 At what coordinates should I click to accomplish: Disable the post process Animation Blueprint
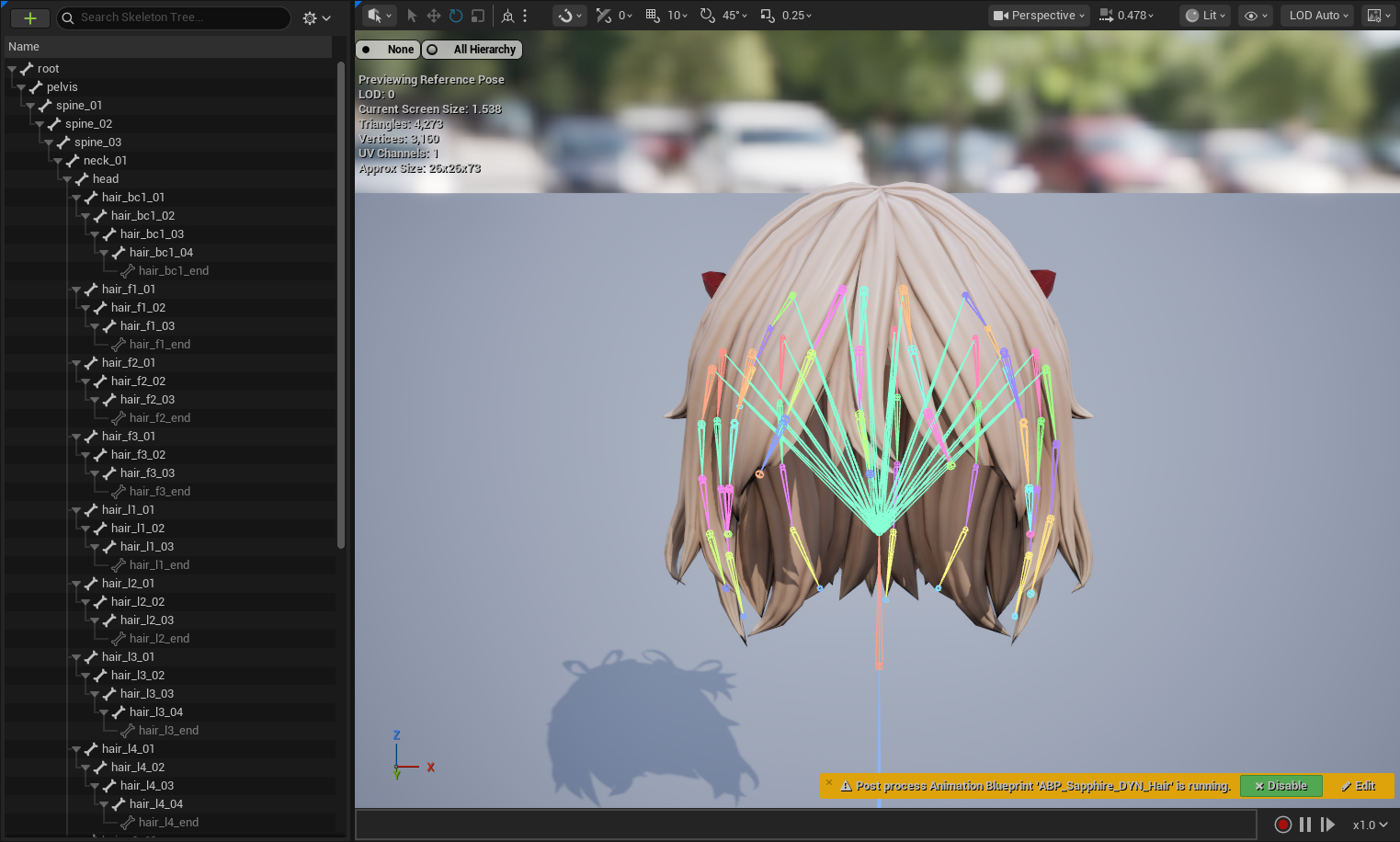click(x=1280, y=786)
